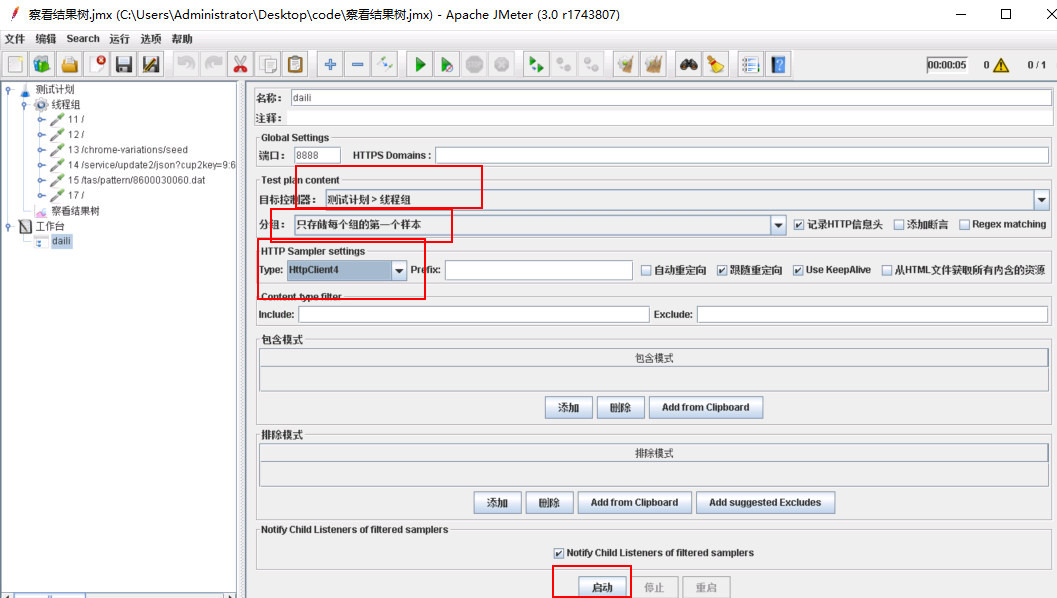
Task: Open the Templates icon in toolbar
Action: tap(42, 65)
